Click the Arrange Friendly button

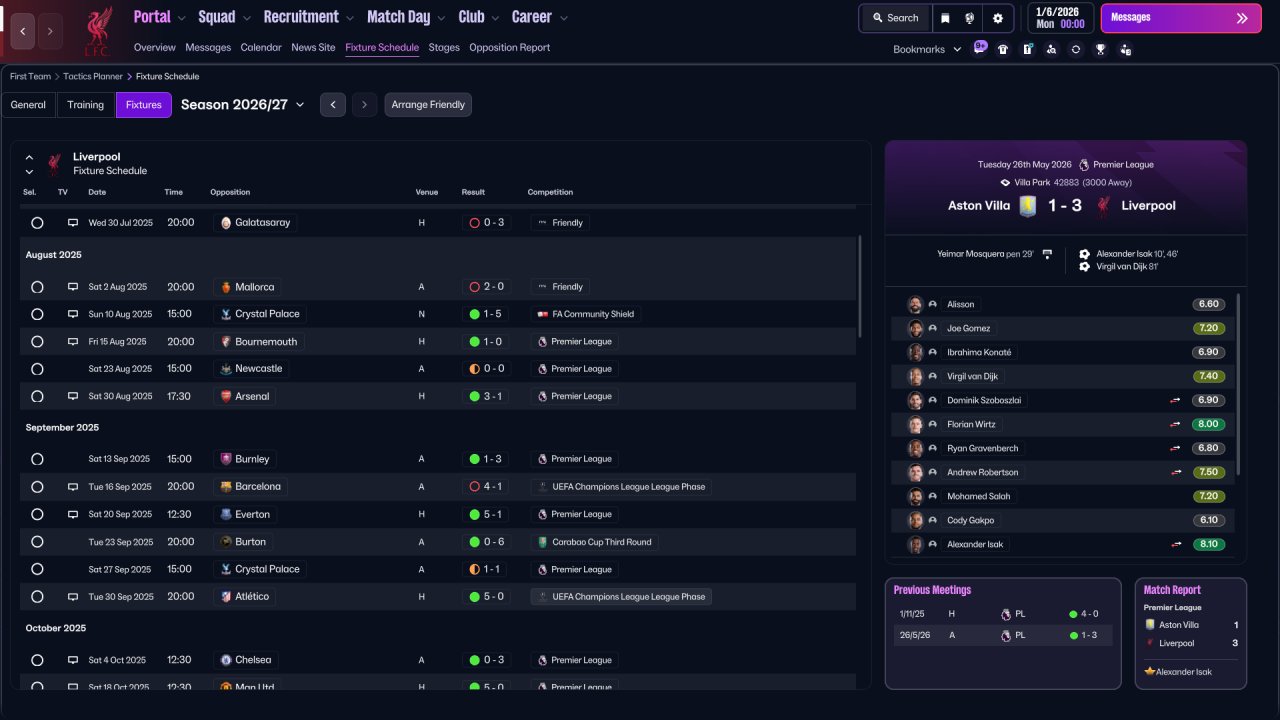pos(428,105)
